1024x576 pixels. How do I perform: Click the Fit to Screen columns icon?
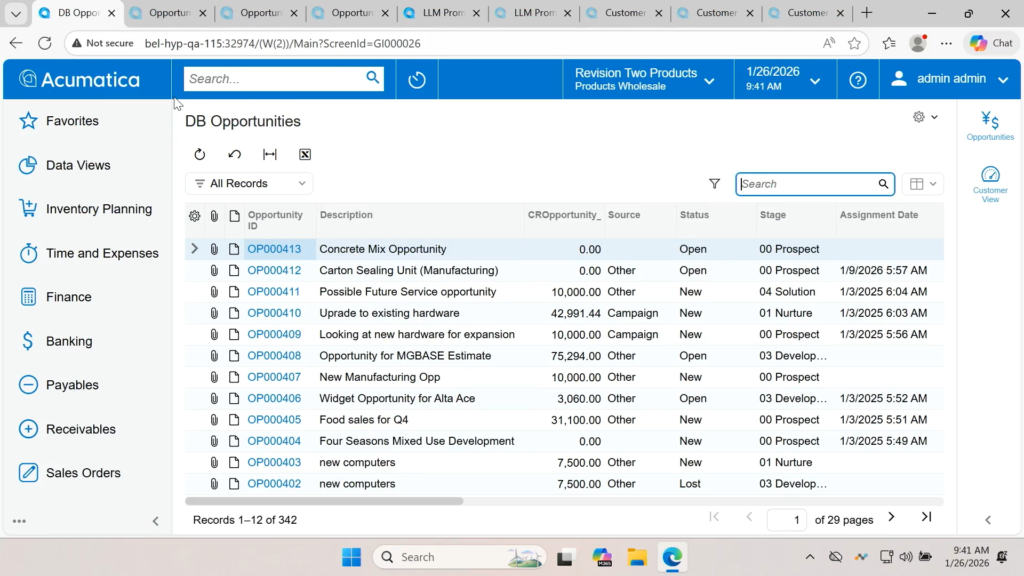pyautogui.click(x=270, y=154)
